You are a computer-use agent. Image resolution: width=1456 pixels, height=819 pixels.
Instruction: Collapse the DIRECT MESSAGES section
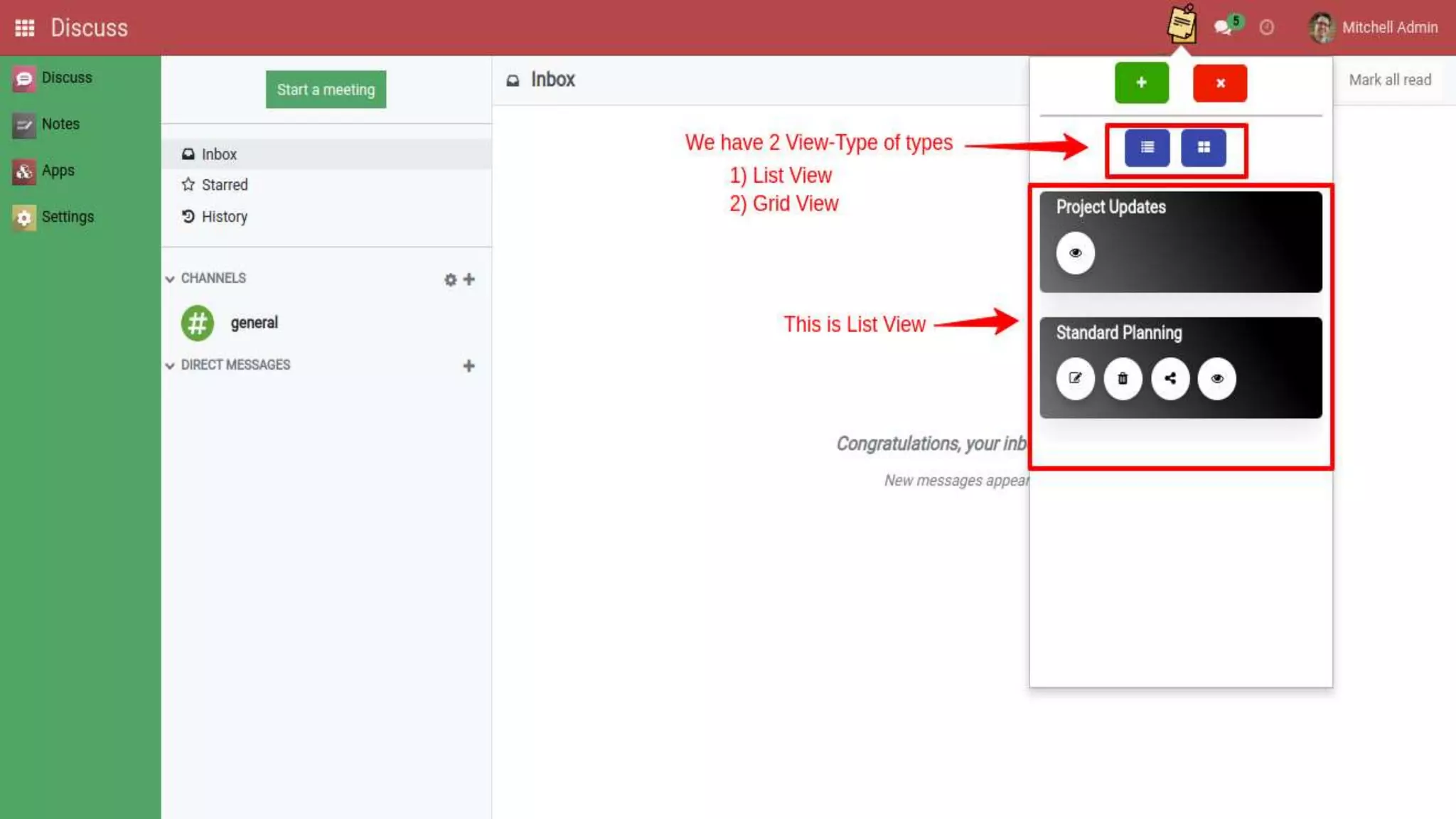(x=170, y=365)
